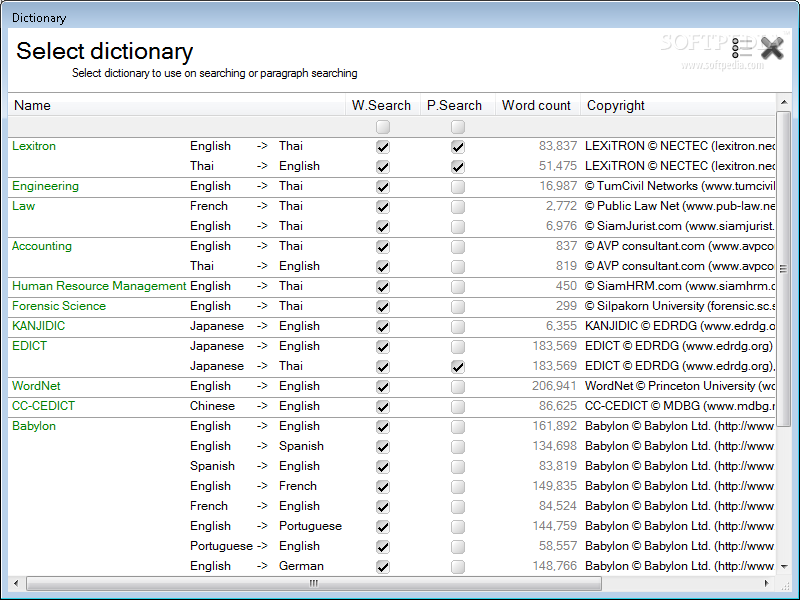
Task: Click the horizontal scrollbar thumb
Action: pyautogui.click(x=314, y=583)
